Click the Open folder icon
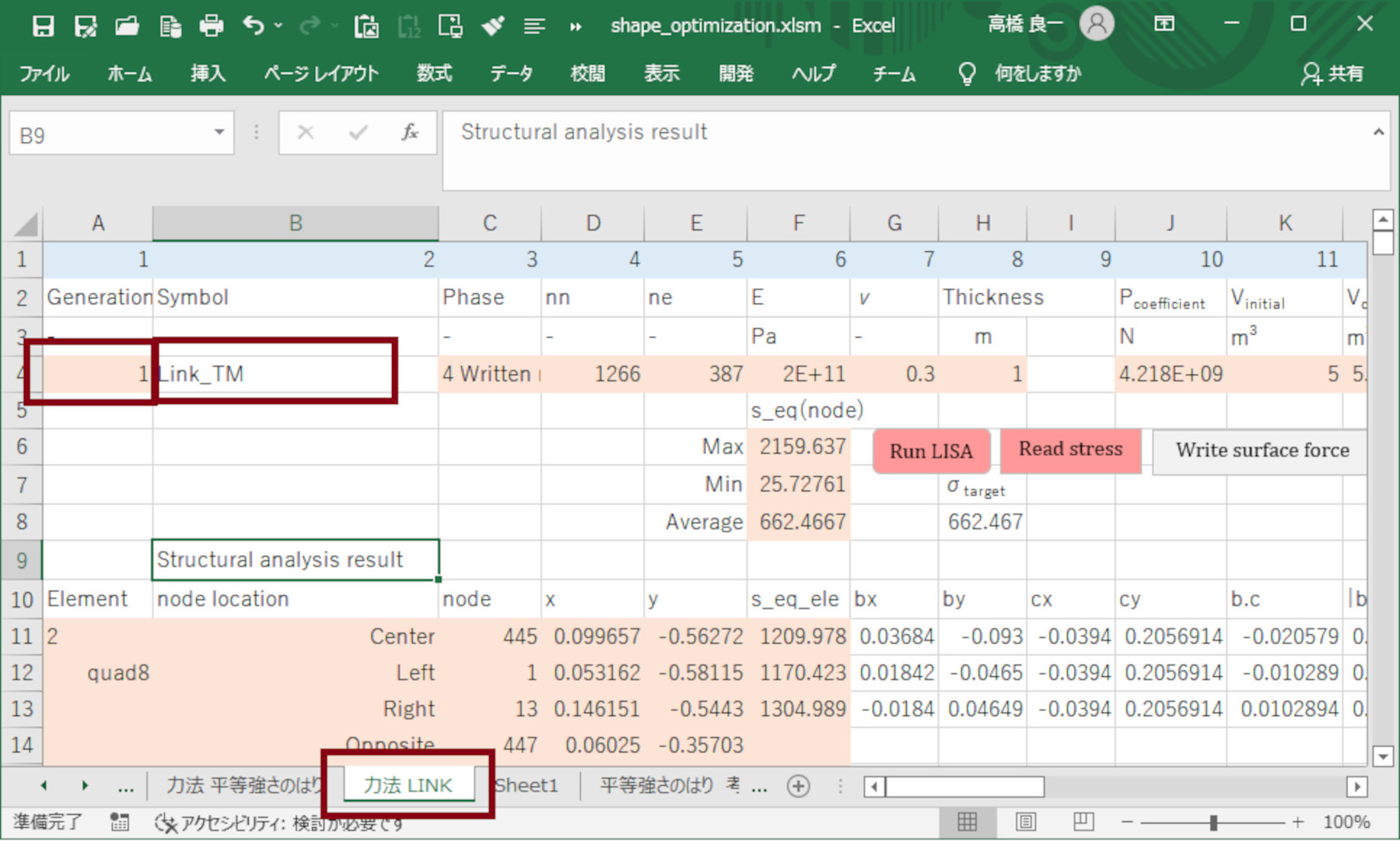This screenshot has width=1400, height=863. click(x=128, y=26)
